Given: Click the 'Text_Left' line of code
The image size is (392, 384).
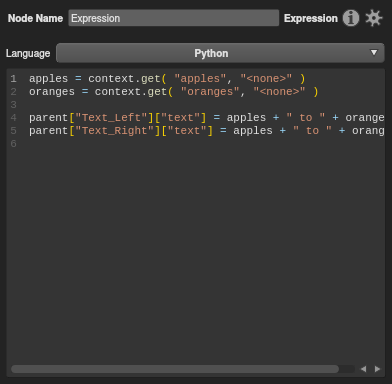Looking at the screenshot, I should point(207,118).
